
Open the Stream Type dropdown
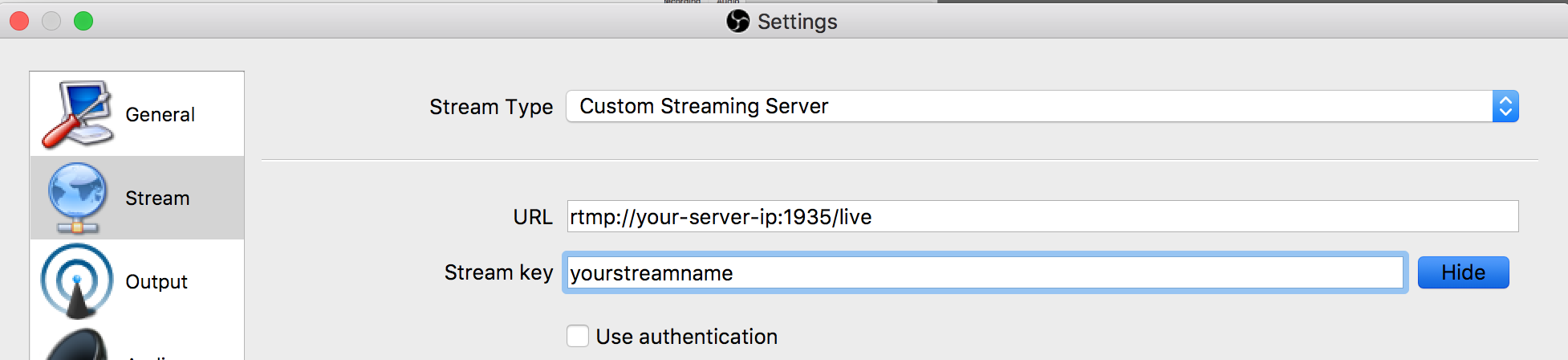pos(1042,106)
